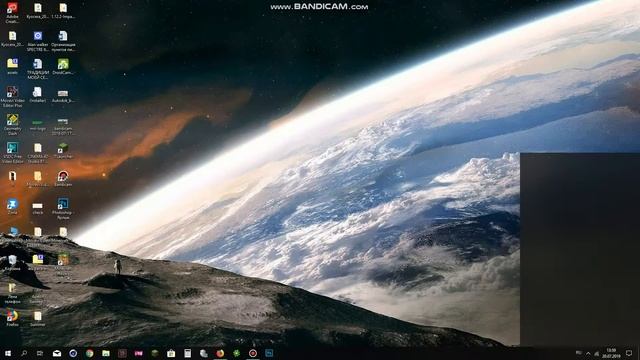Screen dimensions: 640x360
Task: Open Photoshop from the taskbar
Action: [x=269, y=353]
